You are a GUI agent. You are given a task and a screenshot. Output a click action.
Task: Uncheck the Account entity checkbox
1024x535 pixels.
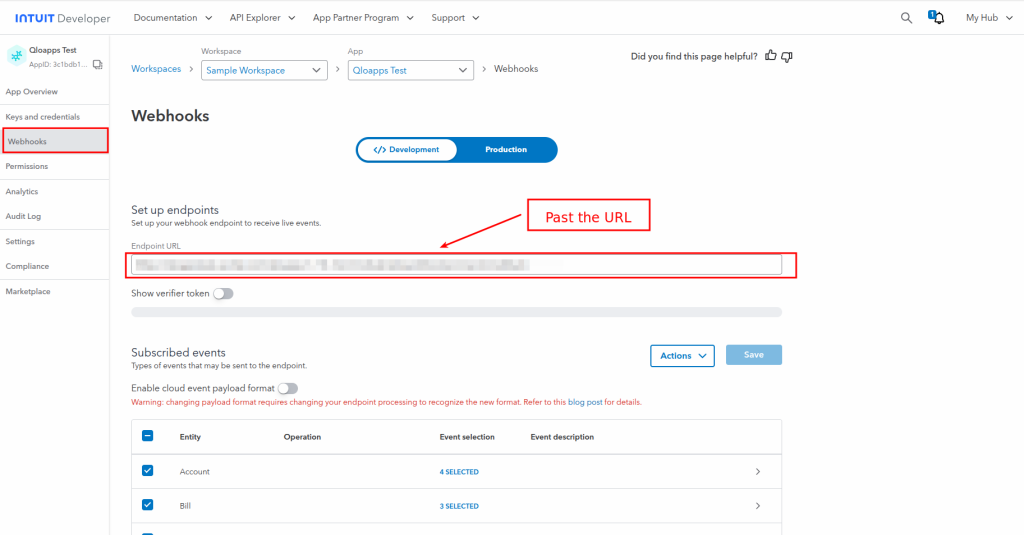tap(148, 470)
